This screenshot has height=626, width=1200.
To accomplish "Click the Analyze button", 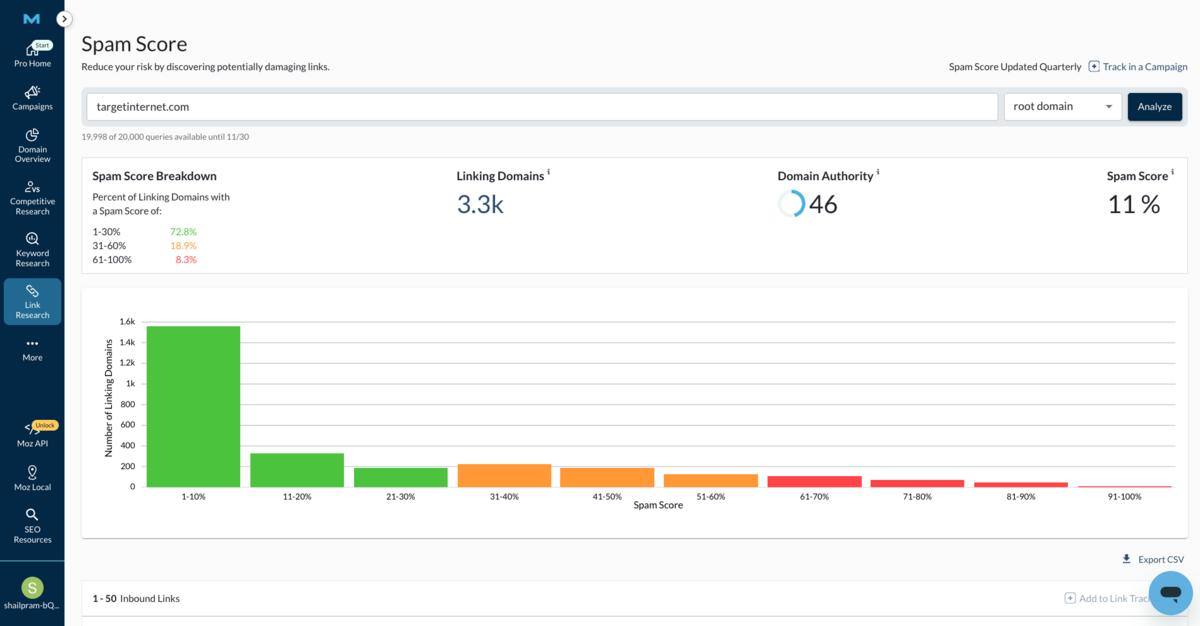I will (1155, 107).
